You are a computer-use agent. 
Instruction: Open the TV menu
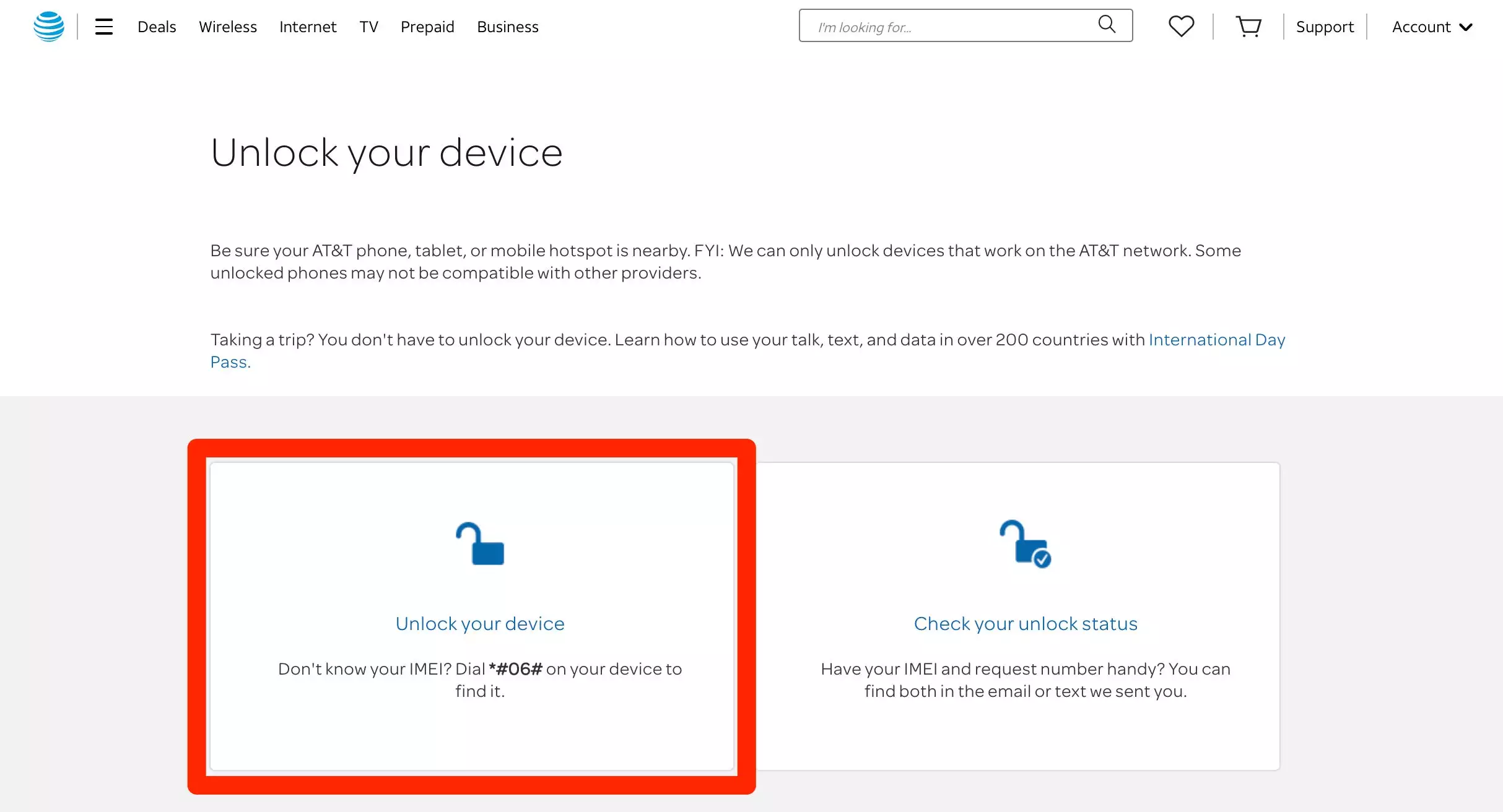[368, 27]
